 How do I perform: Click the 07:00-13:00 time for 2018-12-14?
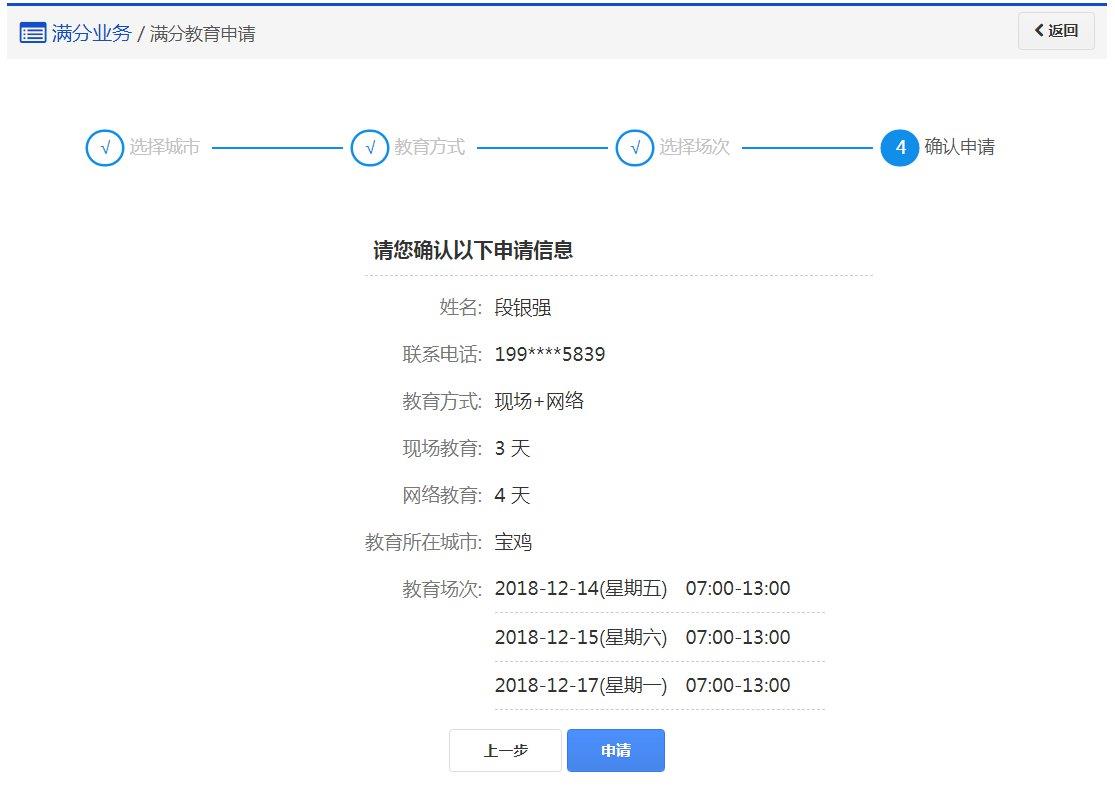[738, 589]
